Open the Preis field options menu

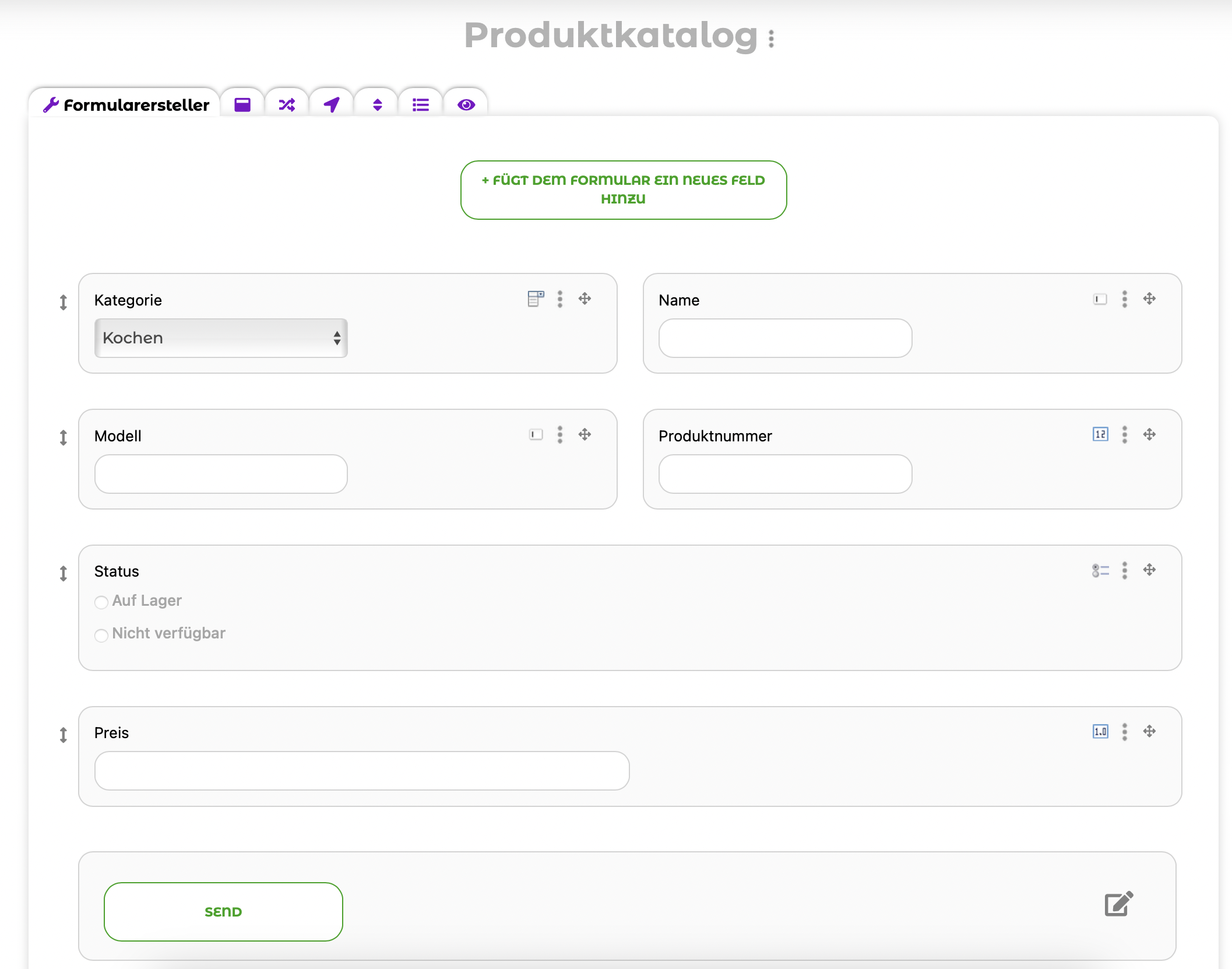(x=1125, y=732)
